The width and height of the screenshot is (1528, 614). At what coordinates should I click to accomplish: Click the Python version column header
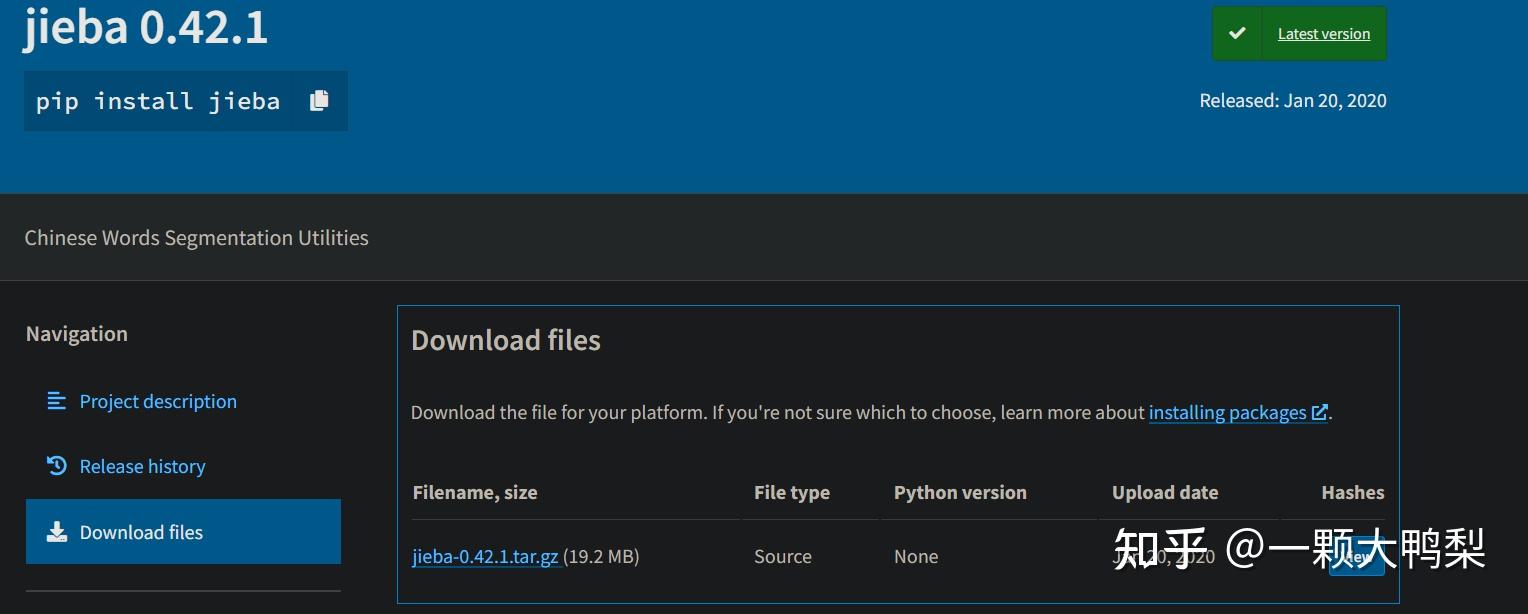click(x=960, y=492)
